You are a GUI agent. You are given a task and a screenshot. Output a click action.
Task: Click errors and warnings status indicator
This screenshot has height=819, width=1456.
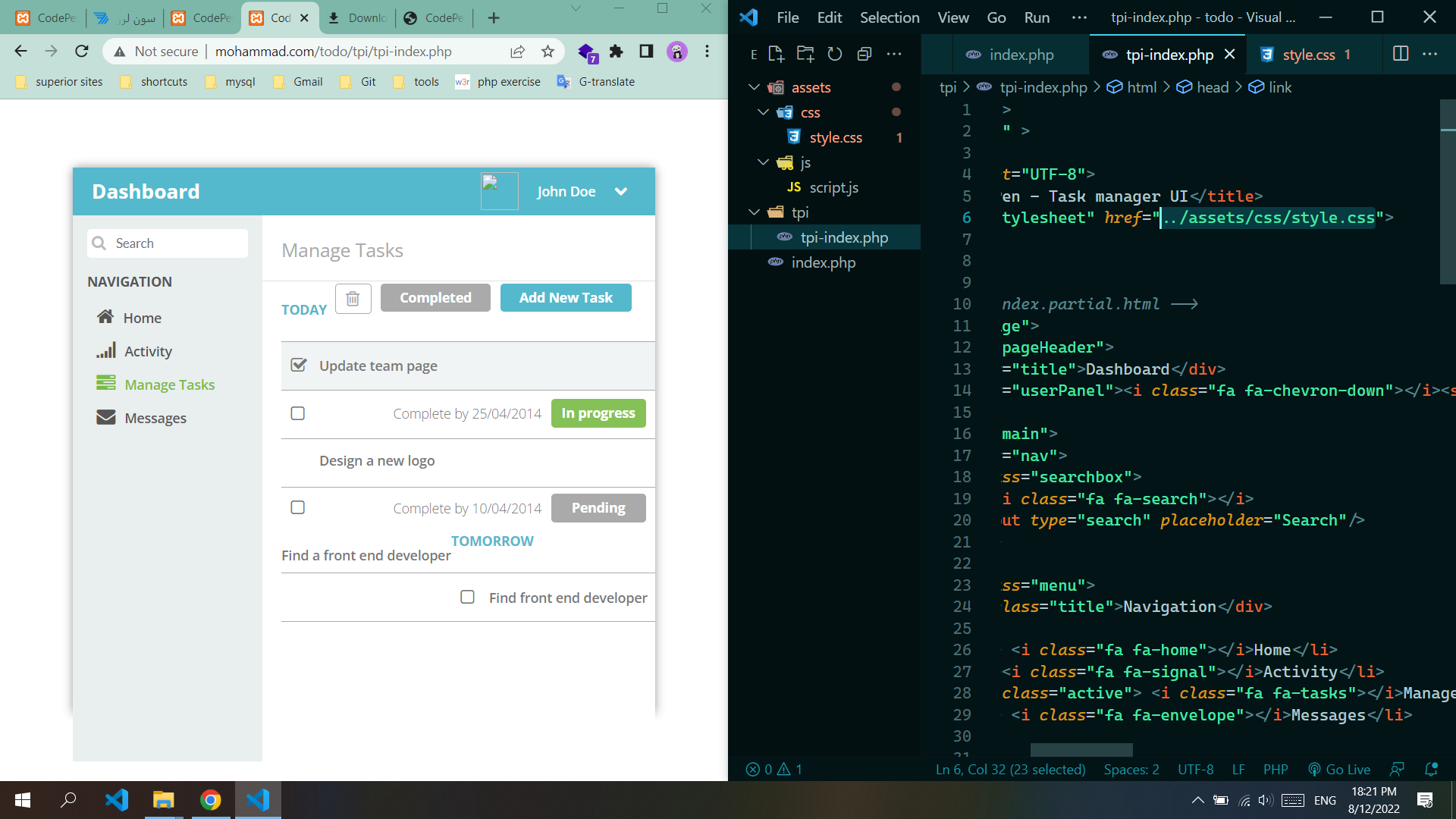point(774,770)
